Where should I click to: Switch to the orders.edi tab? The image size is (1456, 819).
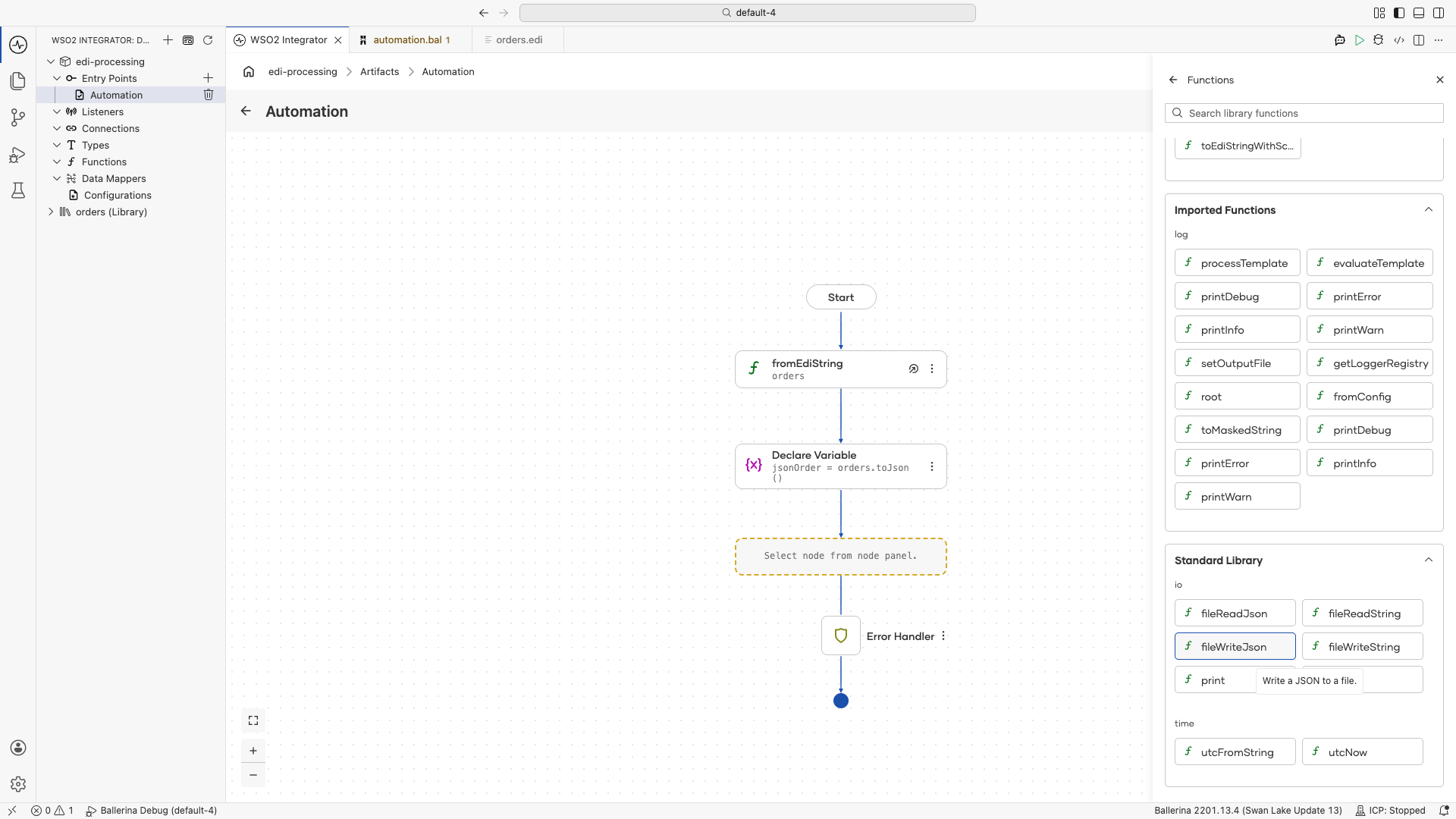(x=519, y=40)
